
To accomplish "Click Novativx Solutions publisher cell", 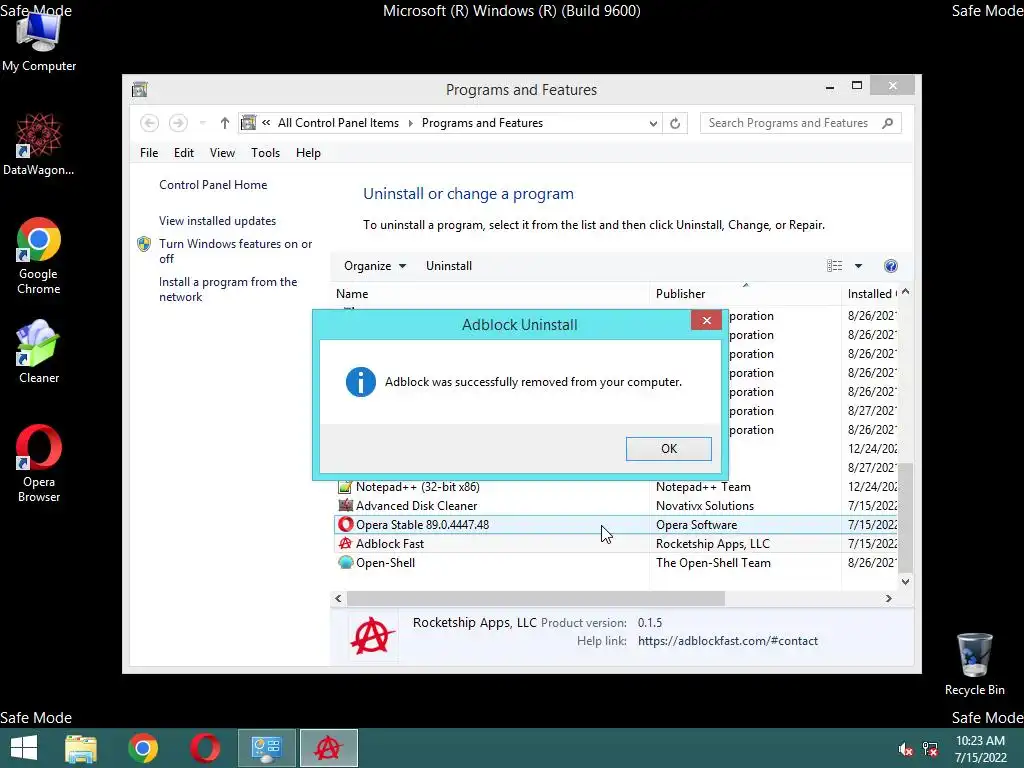I will 705,505.
